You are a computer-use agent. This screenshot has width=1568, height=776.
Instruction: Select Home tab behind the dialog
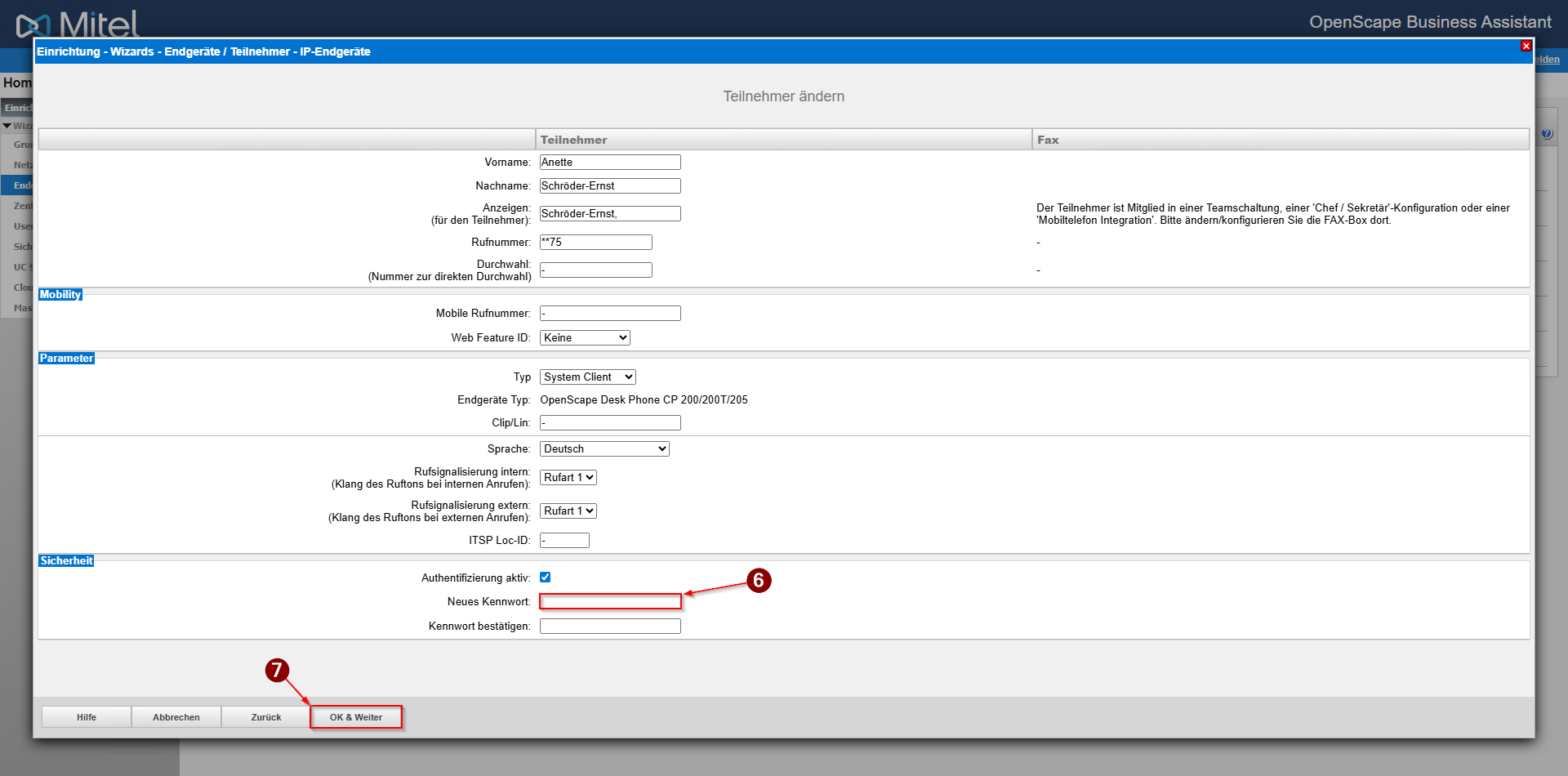click(17, 83)
